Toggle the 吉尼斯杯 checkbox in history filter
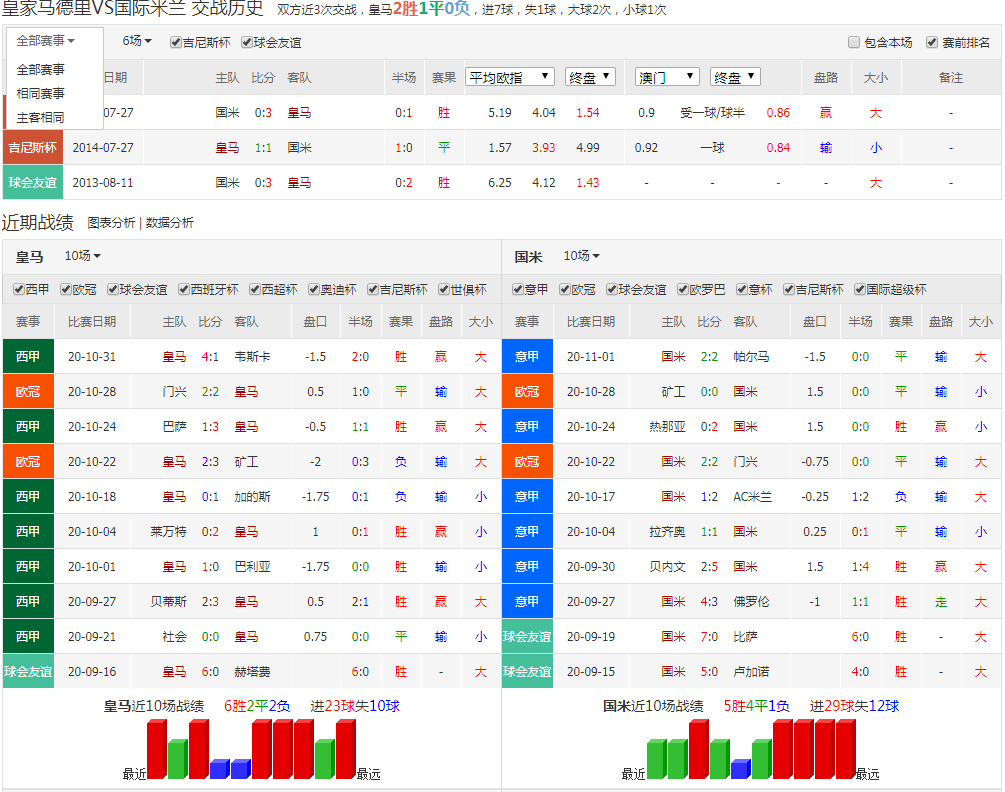 coord(175,42)
